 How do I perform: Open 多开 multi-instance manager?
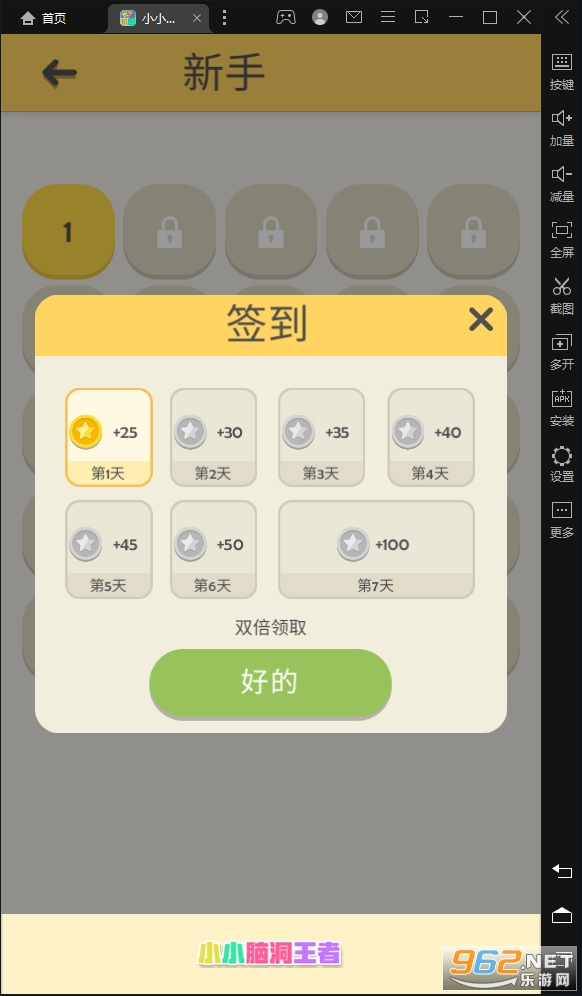point(562,351)
